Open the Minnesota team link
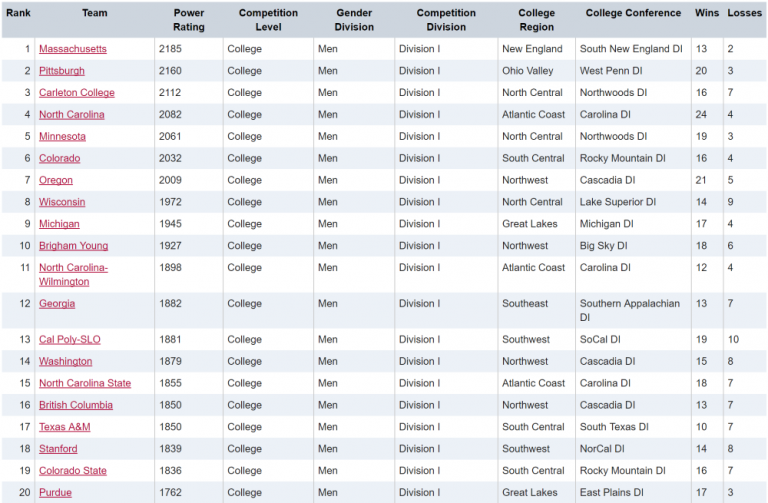Viewport: 768px width, 503px height. click(x=62, y=137)
